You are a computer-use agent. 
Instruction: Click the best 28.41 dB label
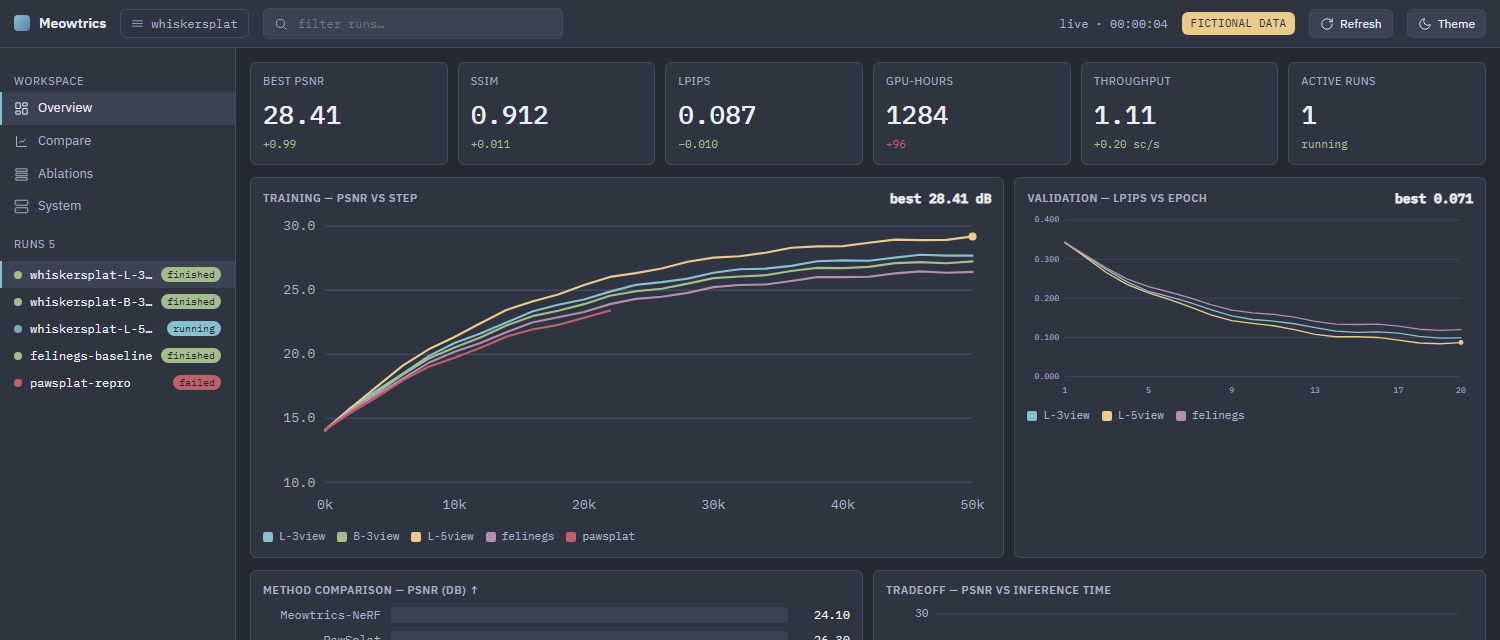[940, 199]
